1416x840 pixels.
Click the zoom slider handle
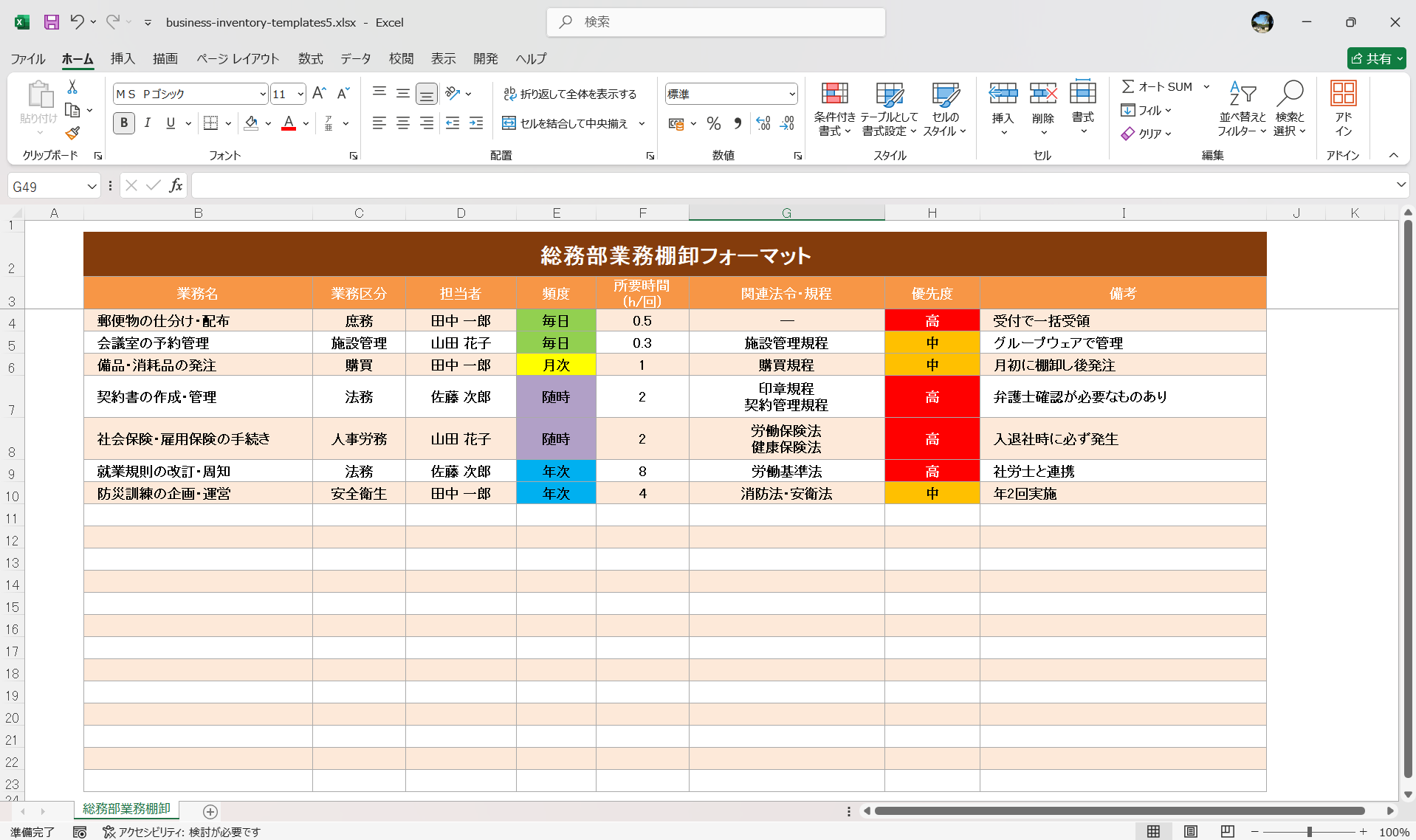click(1310, 832)
